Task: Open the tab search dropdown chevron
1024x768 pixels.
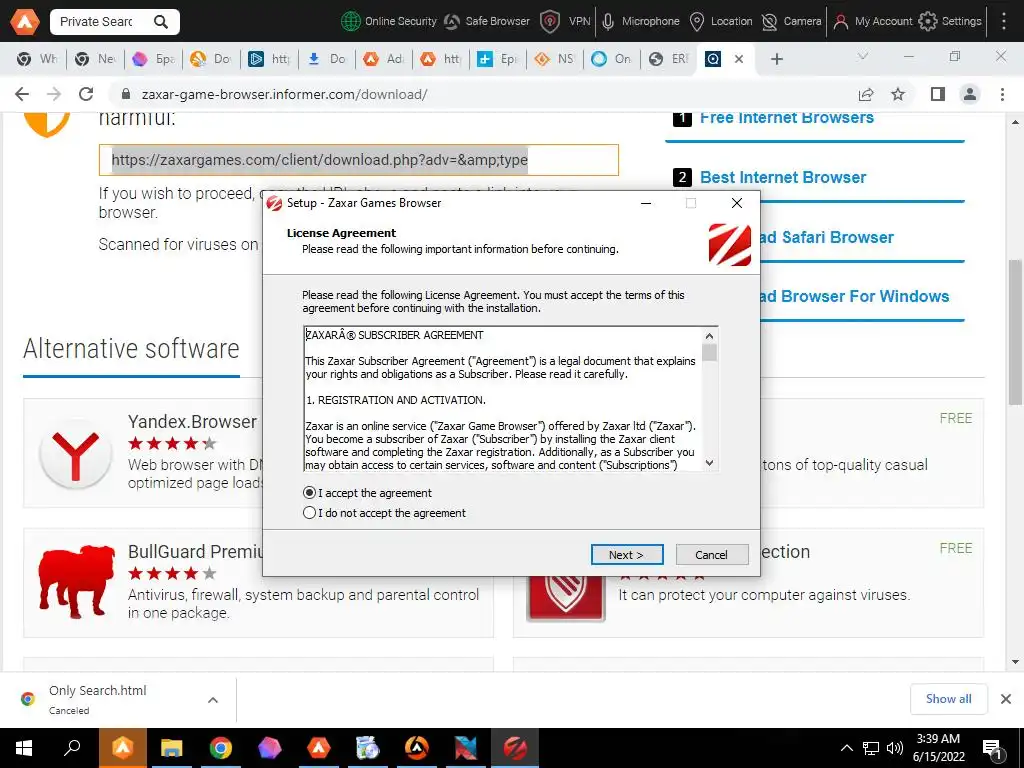Action: [863, 57]
